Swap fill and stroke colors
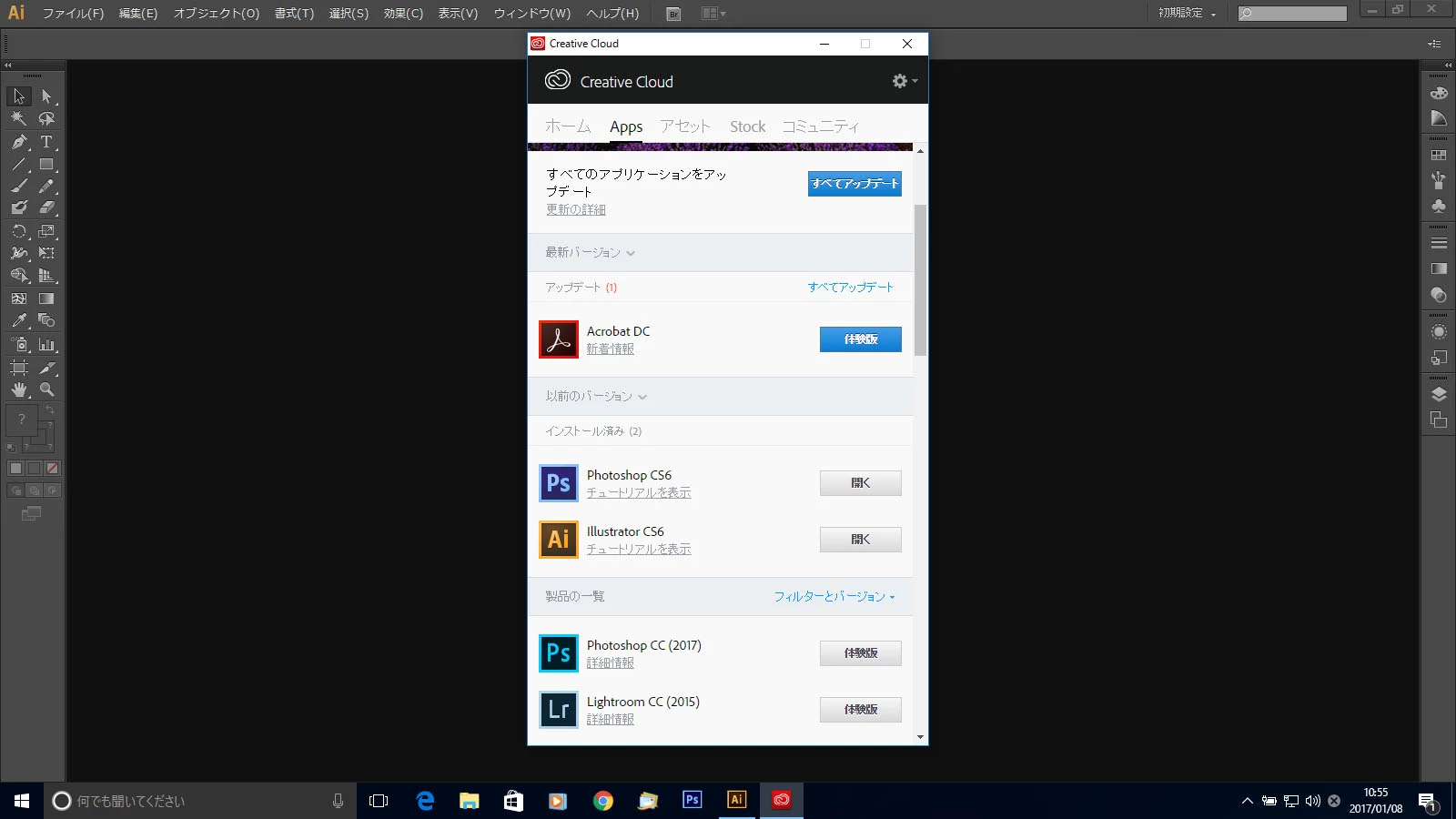Viewport: 1456px width, 819px height. coord(51,410)
